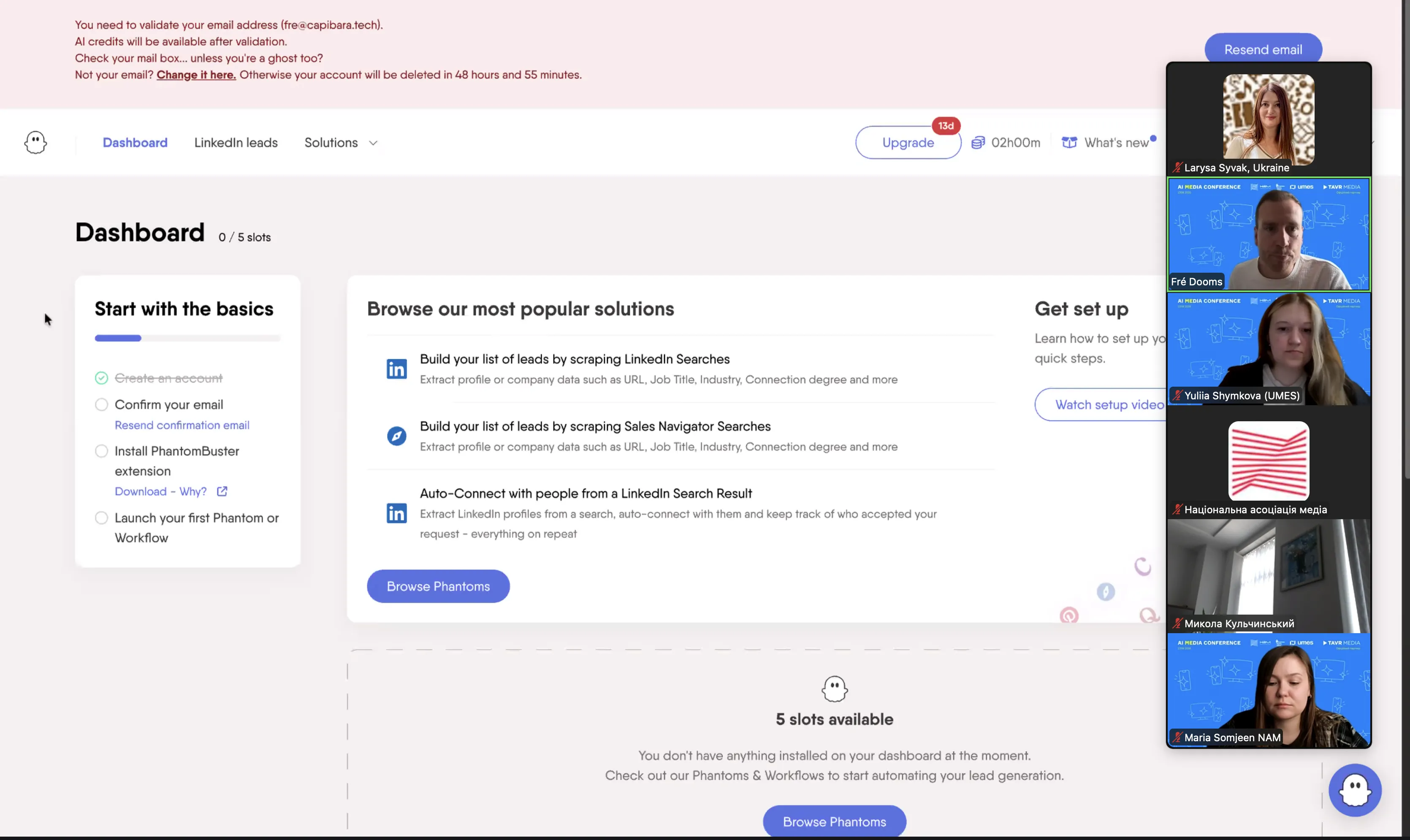Click the coins icon beside 02h00m
Image resolution: width=1410 pixels, height=840 pixels.
(978, 143)
